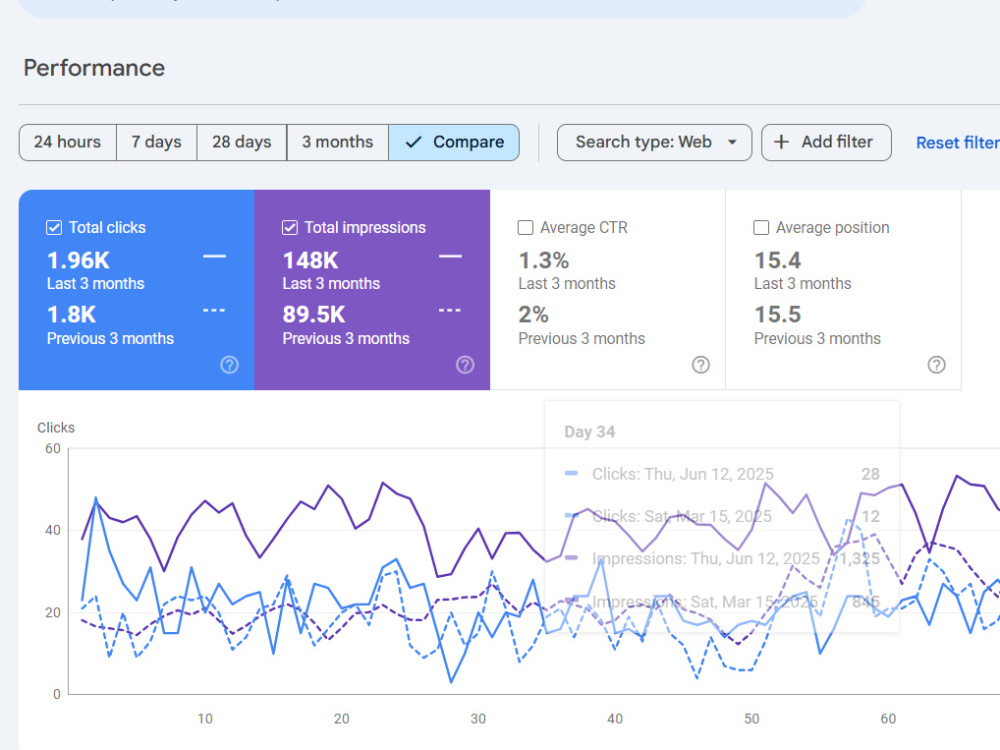Click the 148K total impressions value
This screenshot has height=750, width=1000.
pos(311,260)
